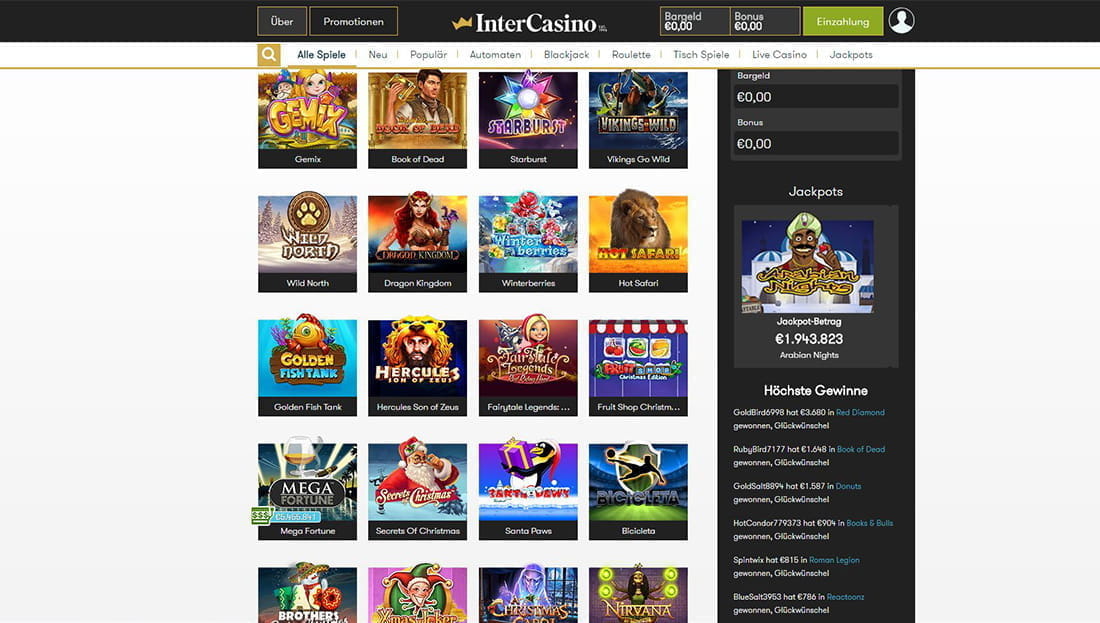Click the Höchste Gewinne heading
Image resolution: width=1100 pixels, height=623 pixels.
point(815,391)
